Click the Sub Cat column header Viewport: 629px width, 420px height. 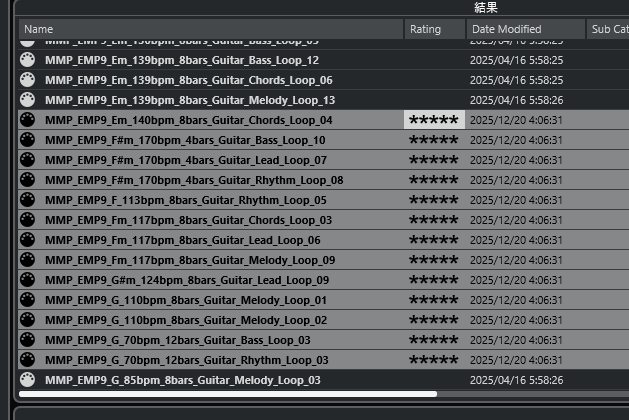[608, 29]
